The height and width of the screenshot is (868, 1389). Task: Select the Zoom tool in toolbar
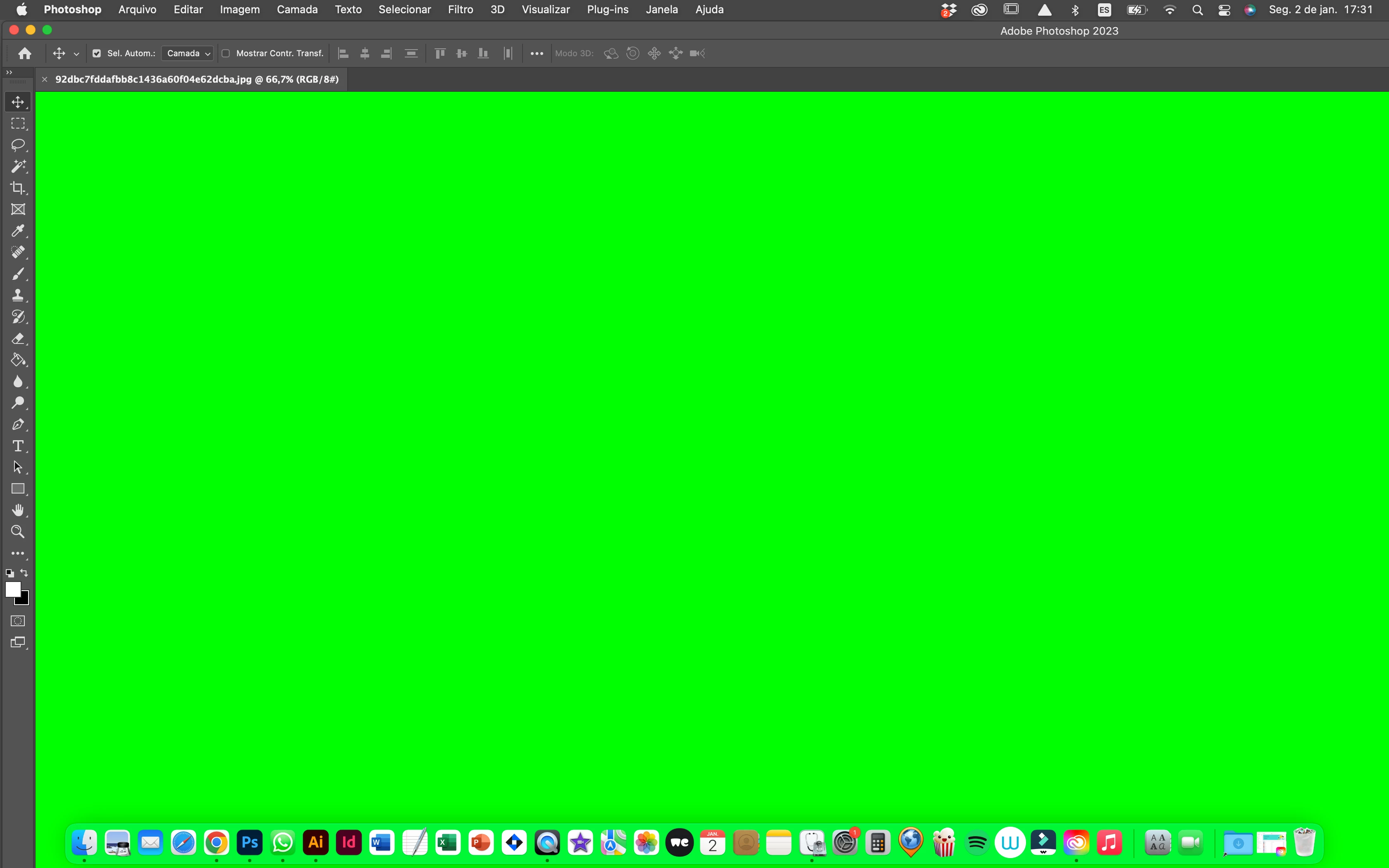18,532
